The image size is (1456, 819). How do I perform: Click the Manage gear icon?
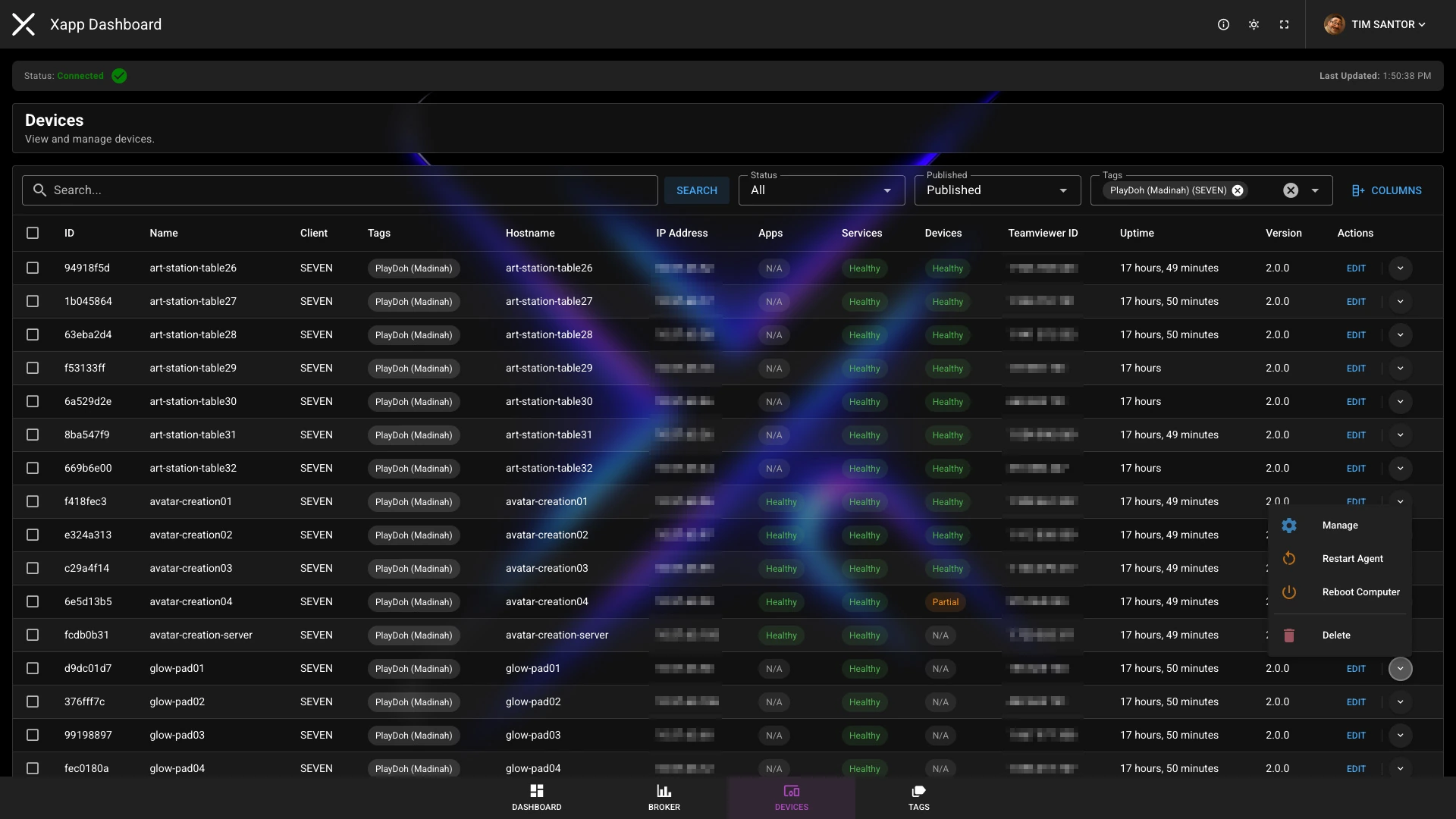(1288, 526)
